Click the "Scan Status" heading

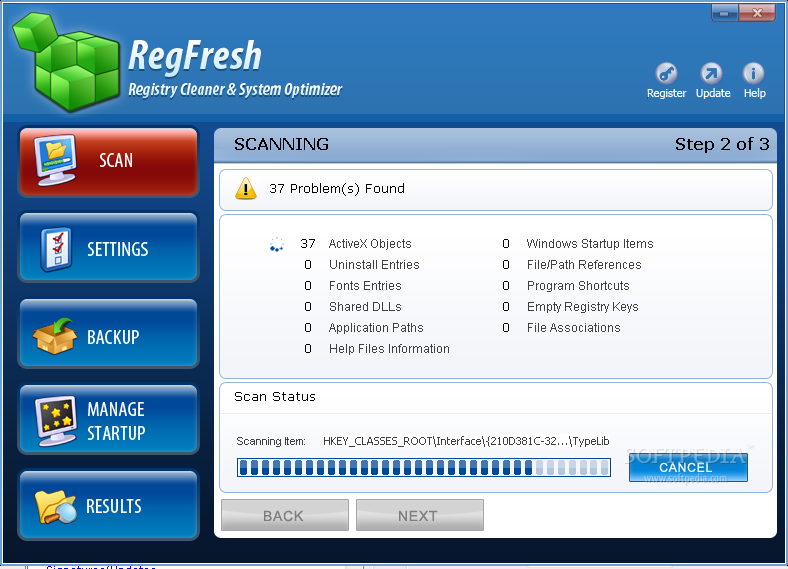pos(274,397)
